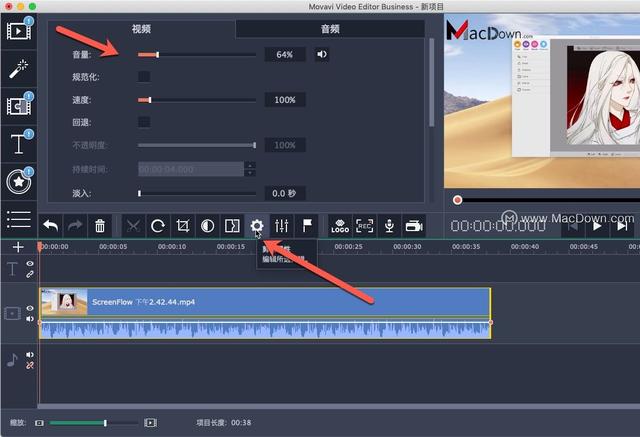
Task: Adjust the 音量 volume slider
Action: 197,55
